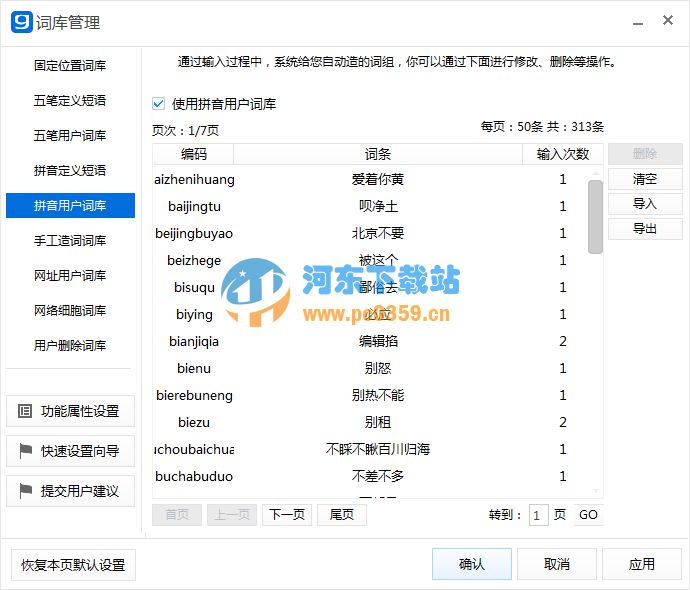Click the disabled 首页 button
The image size is (690, 590).
point(177,515)
